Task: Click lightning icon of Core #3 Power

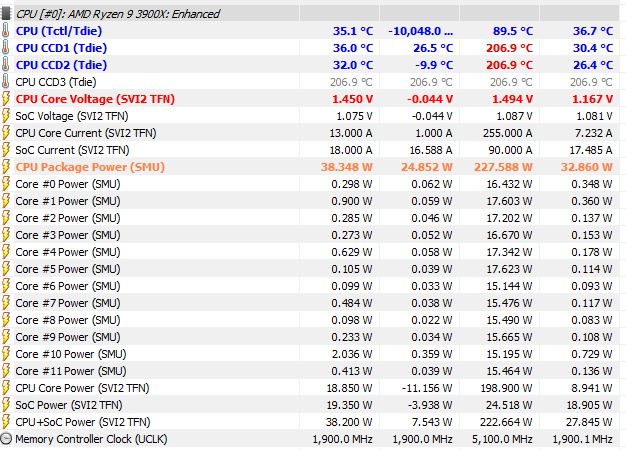Action: (x=6, y=235)
